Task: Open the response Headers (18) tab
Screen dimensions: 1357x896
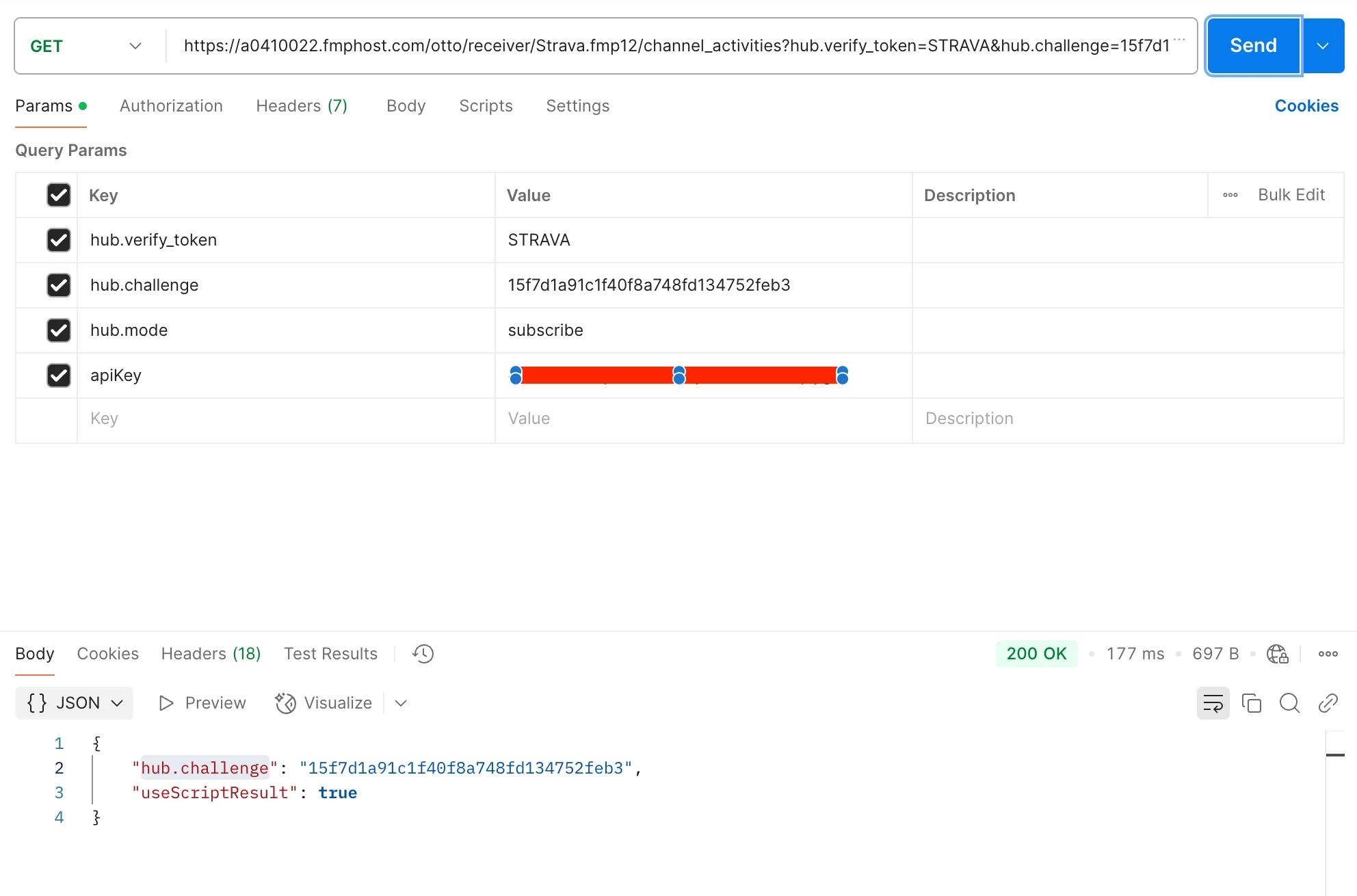Action: [x=211, y=654]
